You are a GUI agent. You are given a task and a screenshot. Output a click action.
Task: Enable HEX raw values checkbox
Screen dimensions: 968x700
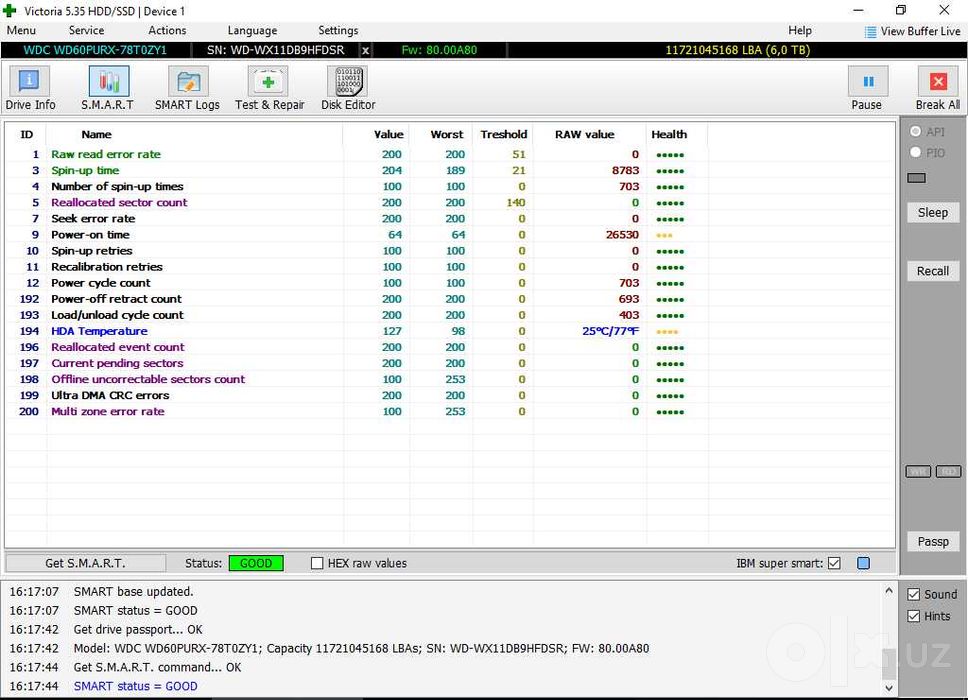pyautogui.click(x=317, y=563)
